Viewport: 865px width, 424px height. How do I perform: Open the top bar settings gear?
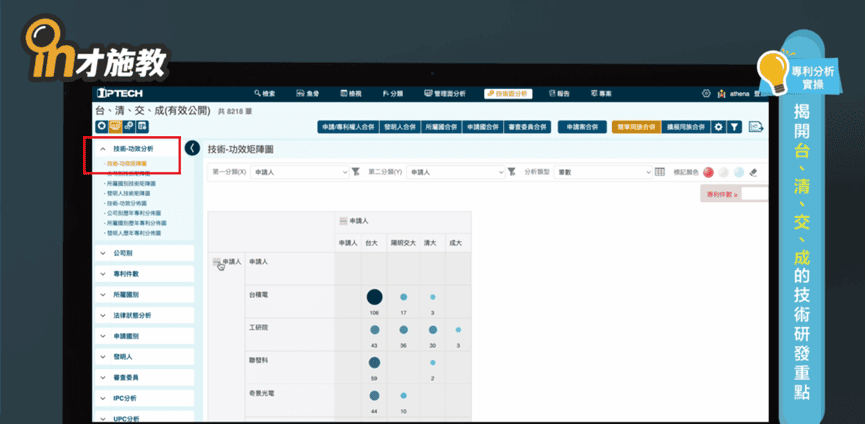pos(707,93)
